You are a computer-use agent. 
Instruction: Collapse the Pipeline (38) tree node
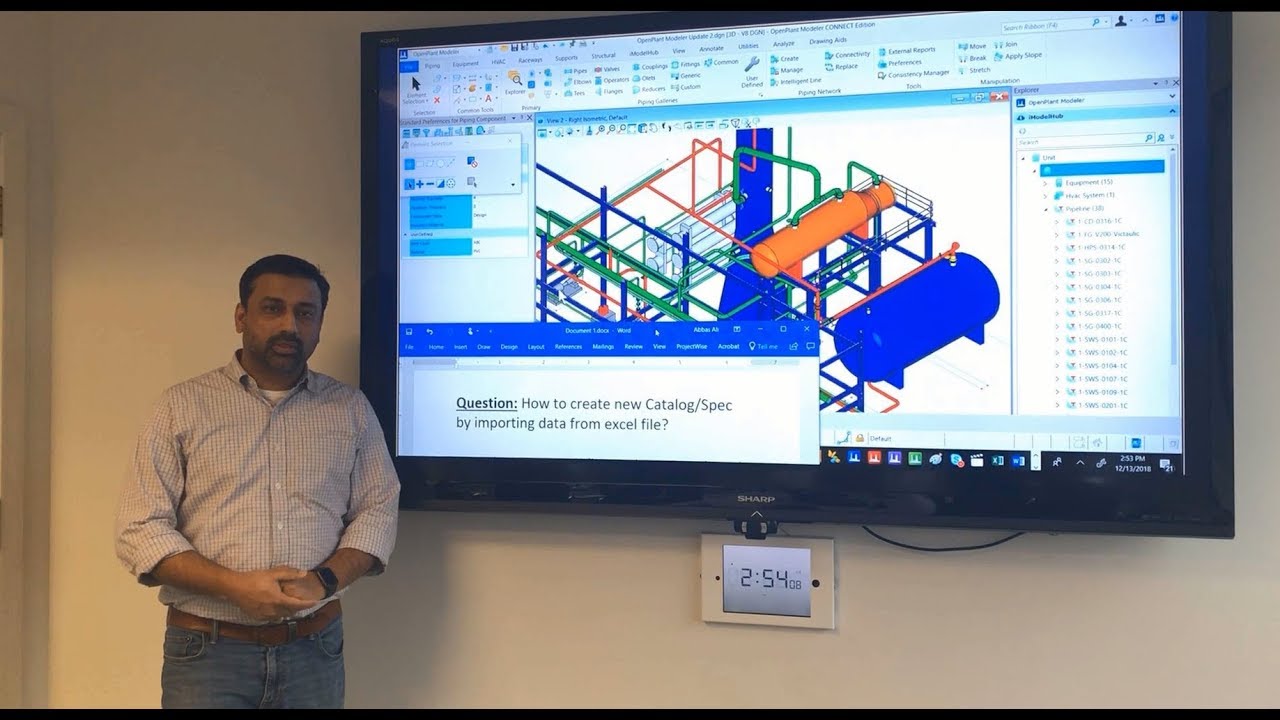click(x=1045, y=209)
